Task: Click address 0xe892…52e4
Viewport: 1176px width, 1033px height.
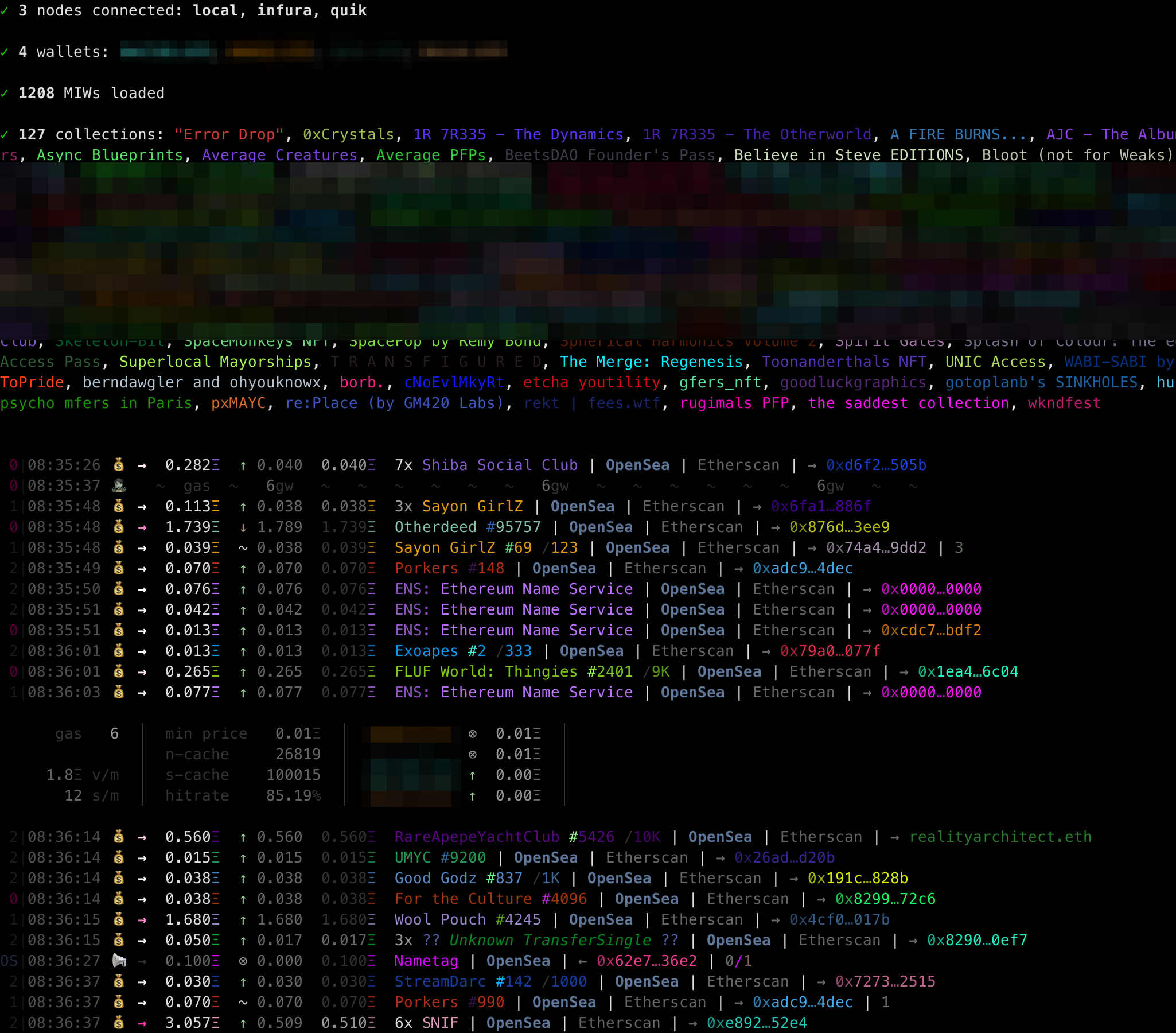Action: click(757, 1023)
